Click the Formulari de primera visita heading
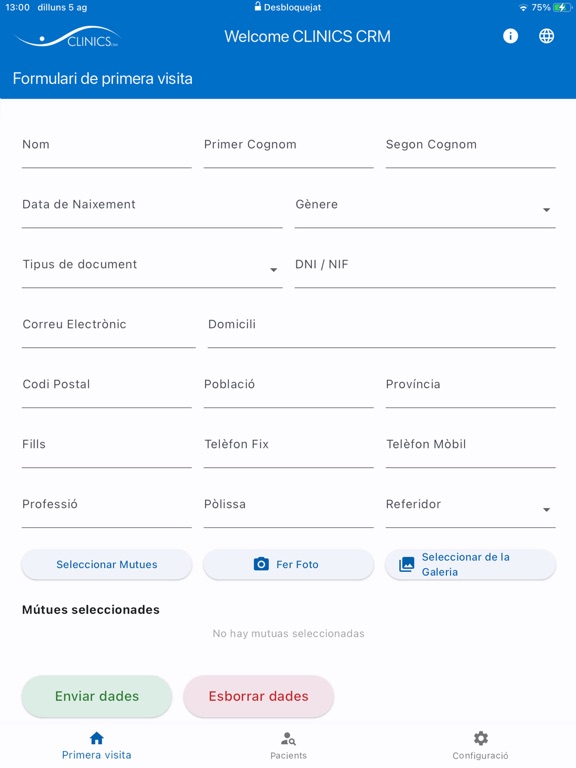 pyautogui.click(x=102, y=79)
